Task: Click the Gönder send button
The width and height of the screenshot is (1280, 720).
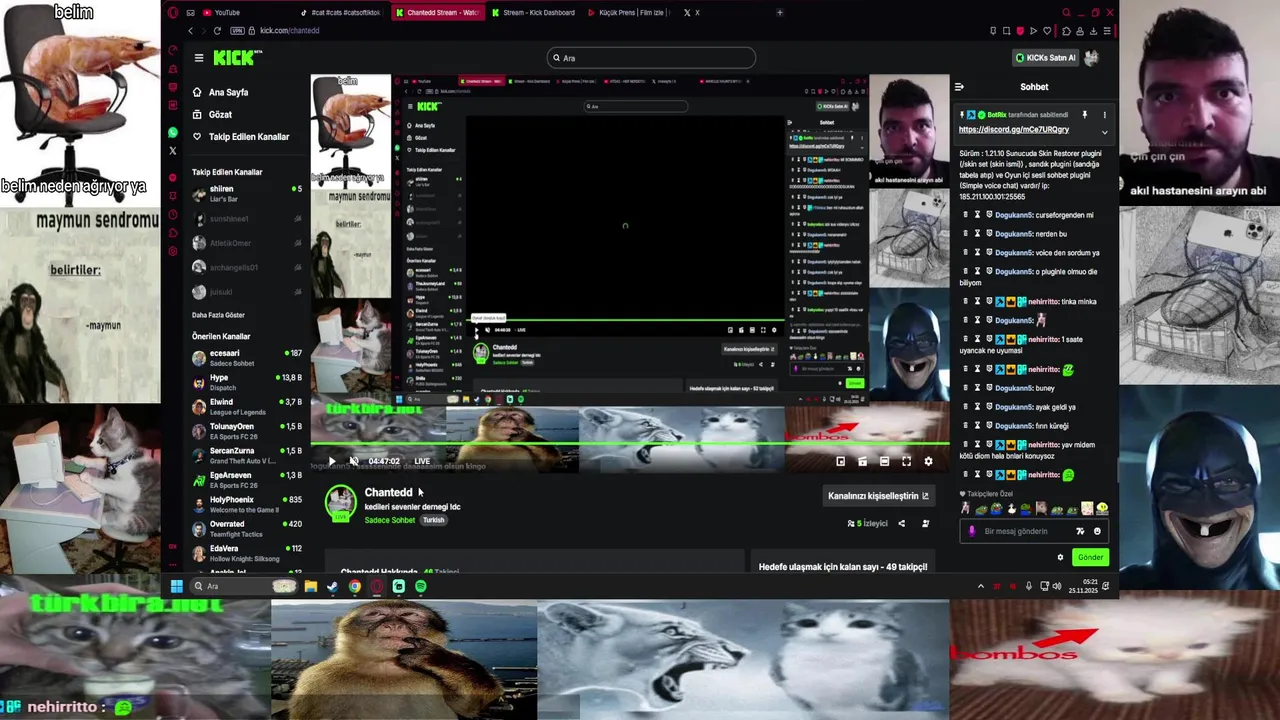Action: tap(1090, 557)
